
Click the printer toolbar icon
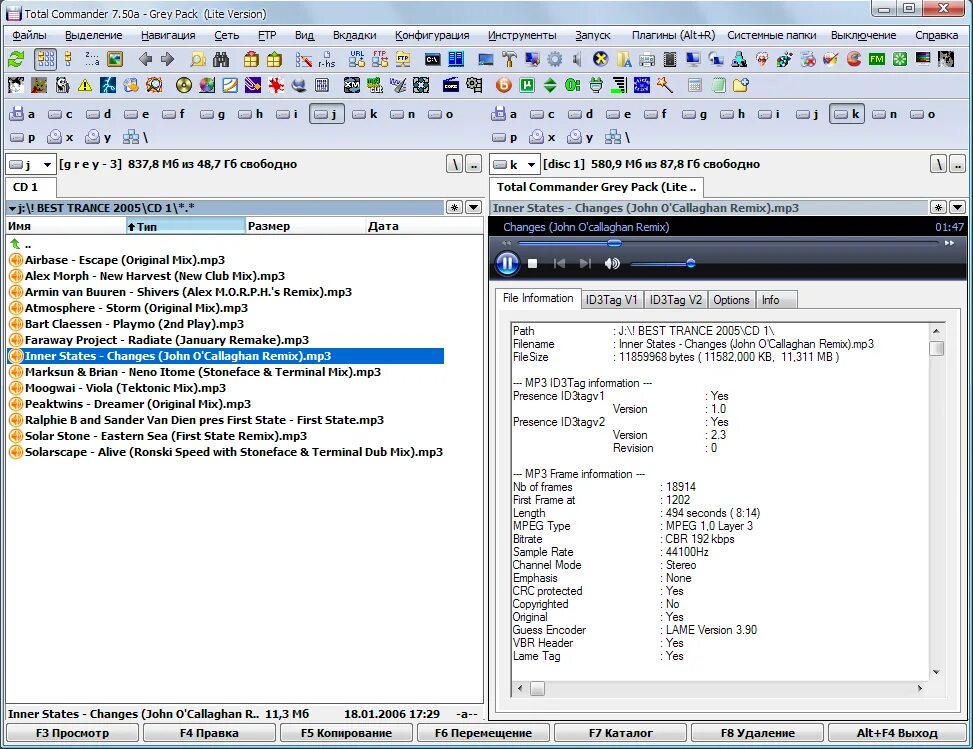click(647, 60)
